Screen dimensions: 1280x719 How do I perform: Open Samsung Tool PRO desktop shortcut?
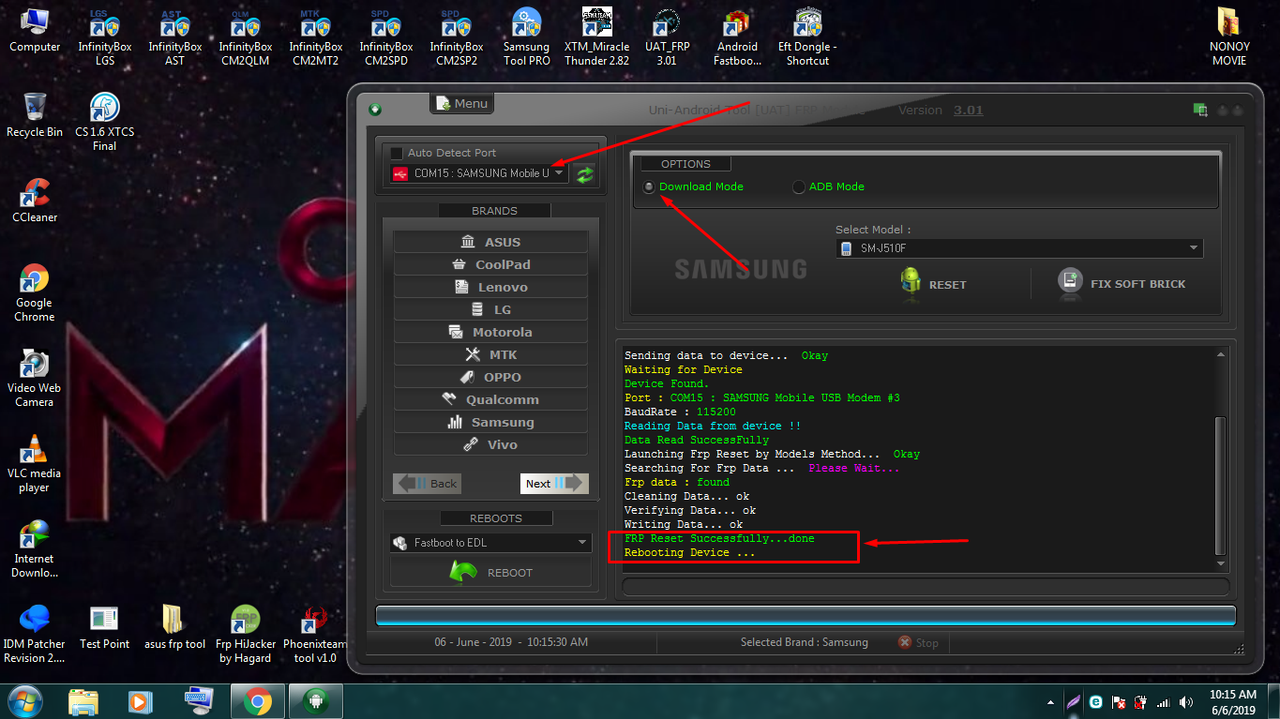tap(526, 38)
